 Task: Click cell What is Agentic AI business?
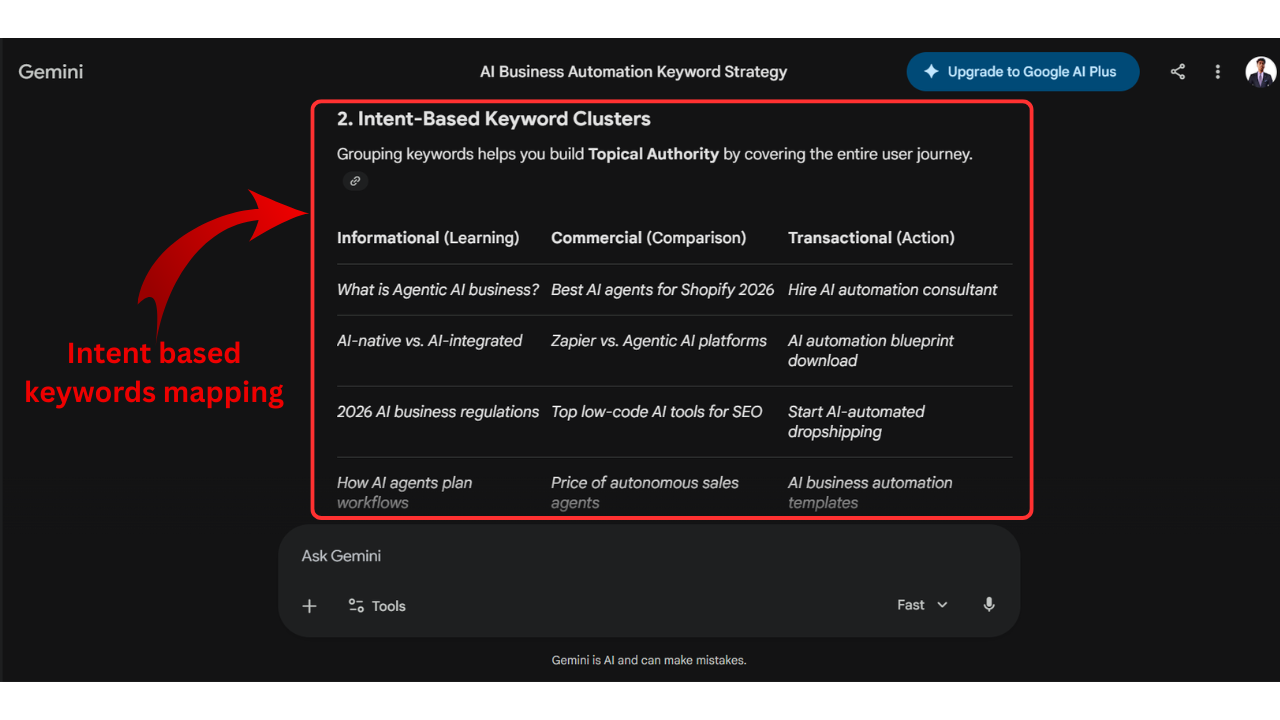[x=438, y=290]
